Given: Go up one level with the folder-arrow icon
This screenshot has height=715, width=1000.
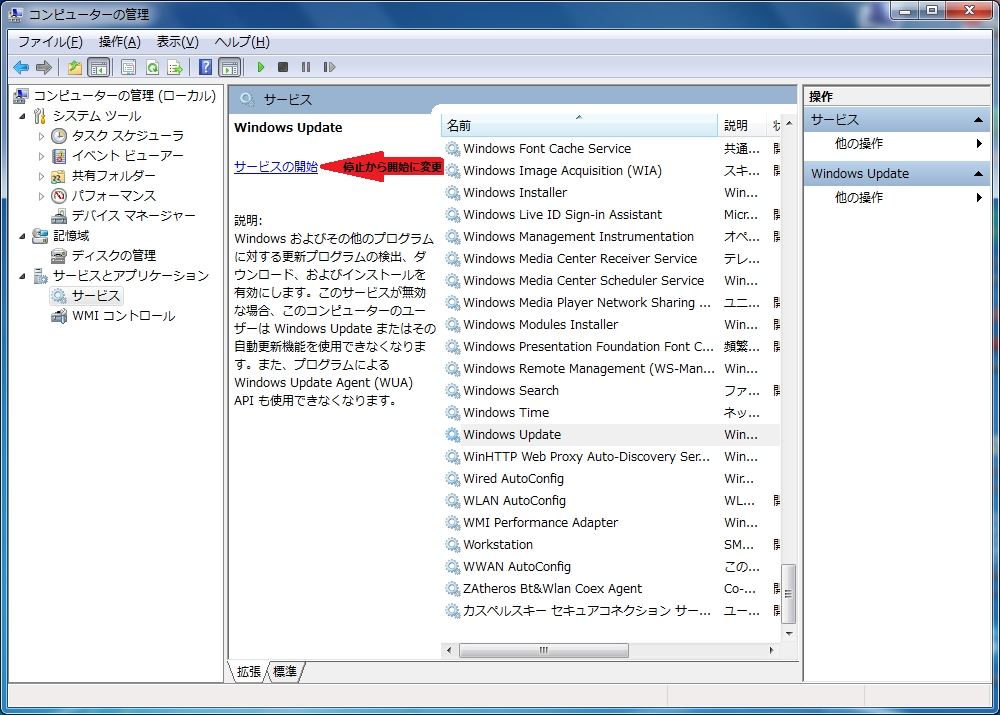Looking at the screenshot, I should (x=75, y=67).
